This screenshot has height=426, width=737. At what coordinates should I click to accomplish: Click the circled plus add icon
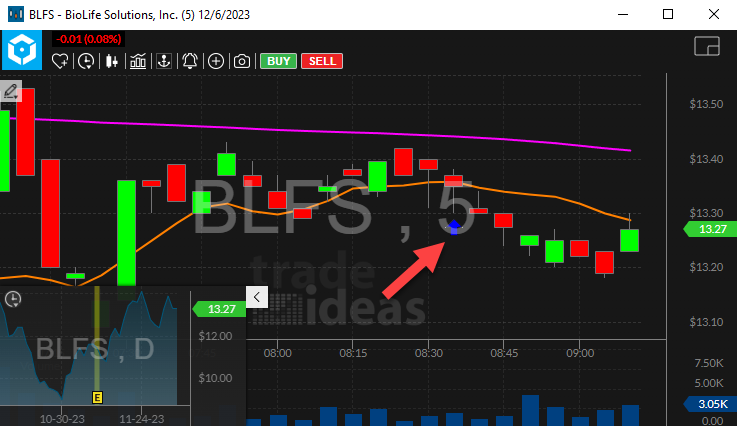pyautogui.click(x=216, y=61)
